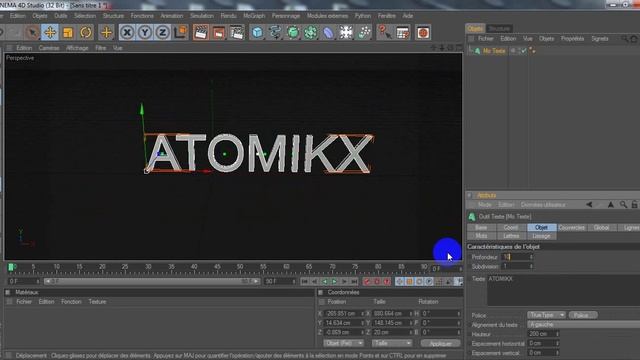Click the Espacement horizontal stepper

point(557,343)
